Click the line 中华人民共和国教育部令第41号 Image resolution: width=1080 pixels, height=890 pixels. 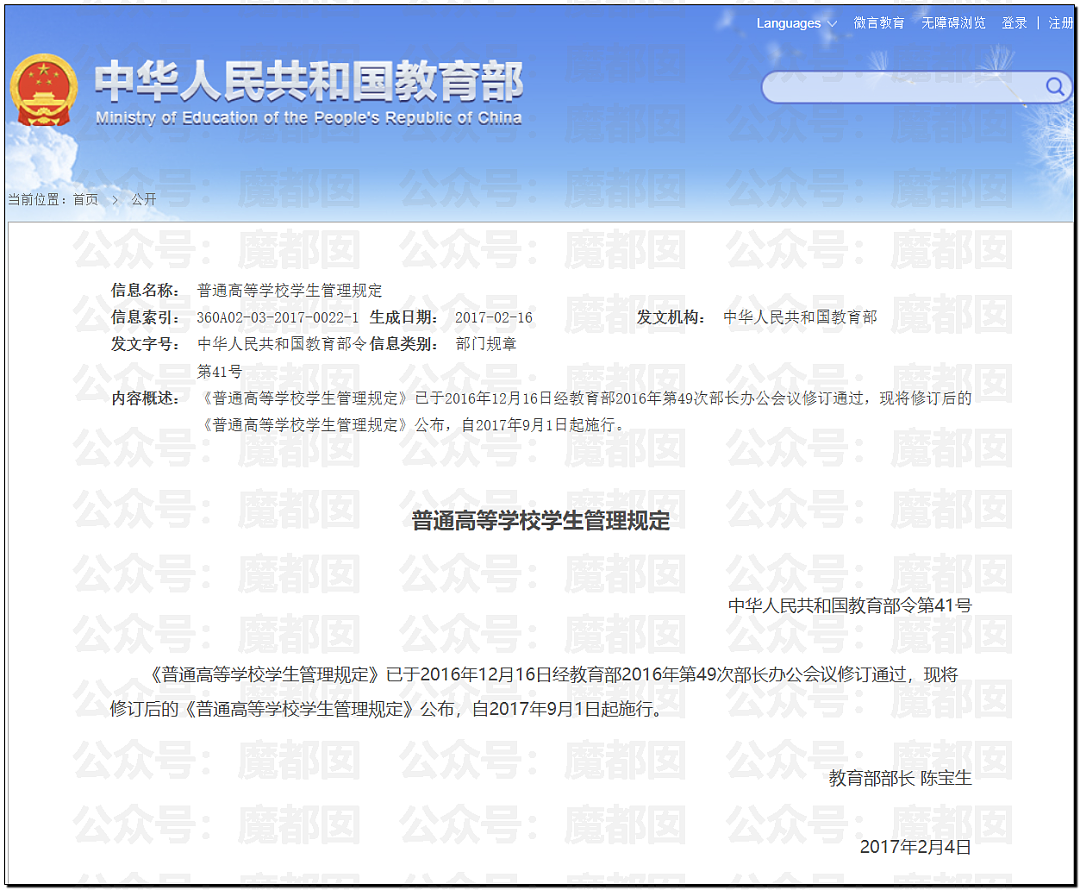pyautogui.click(x=850, y=606)
